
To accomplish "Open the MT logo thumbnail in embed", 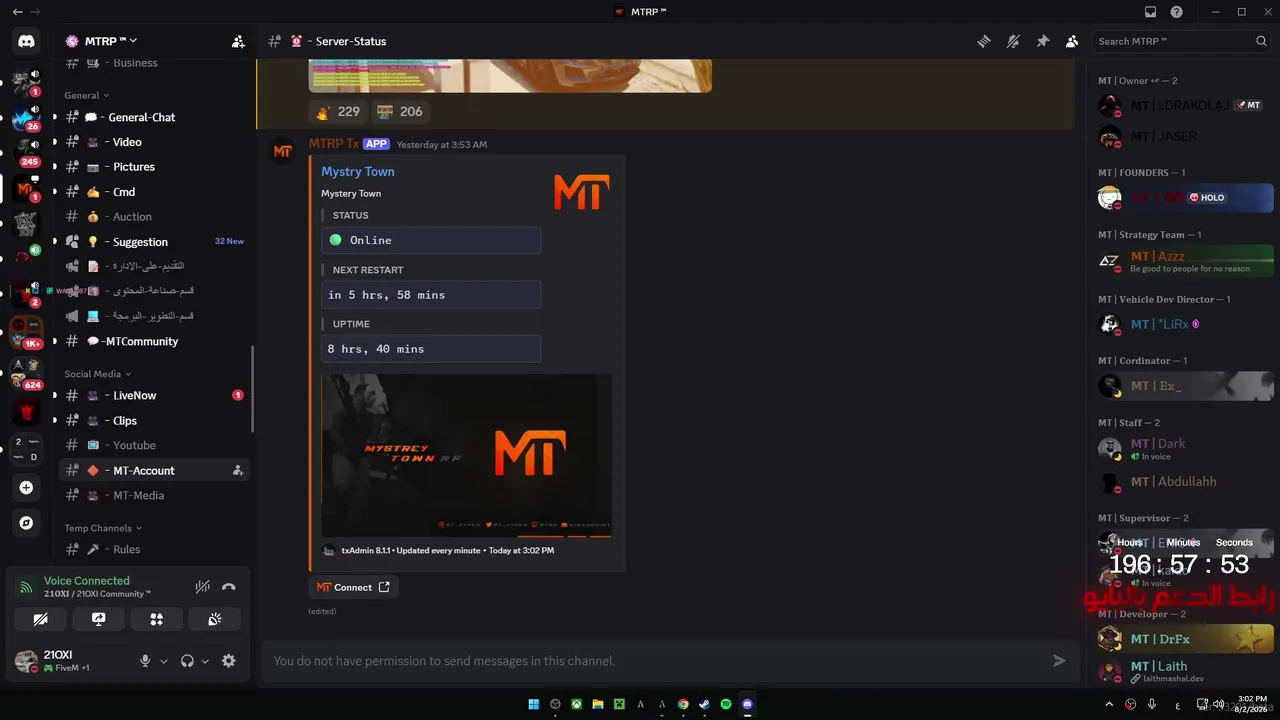I will pos(581,191).
